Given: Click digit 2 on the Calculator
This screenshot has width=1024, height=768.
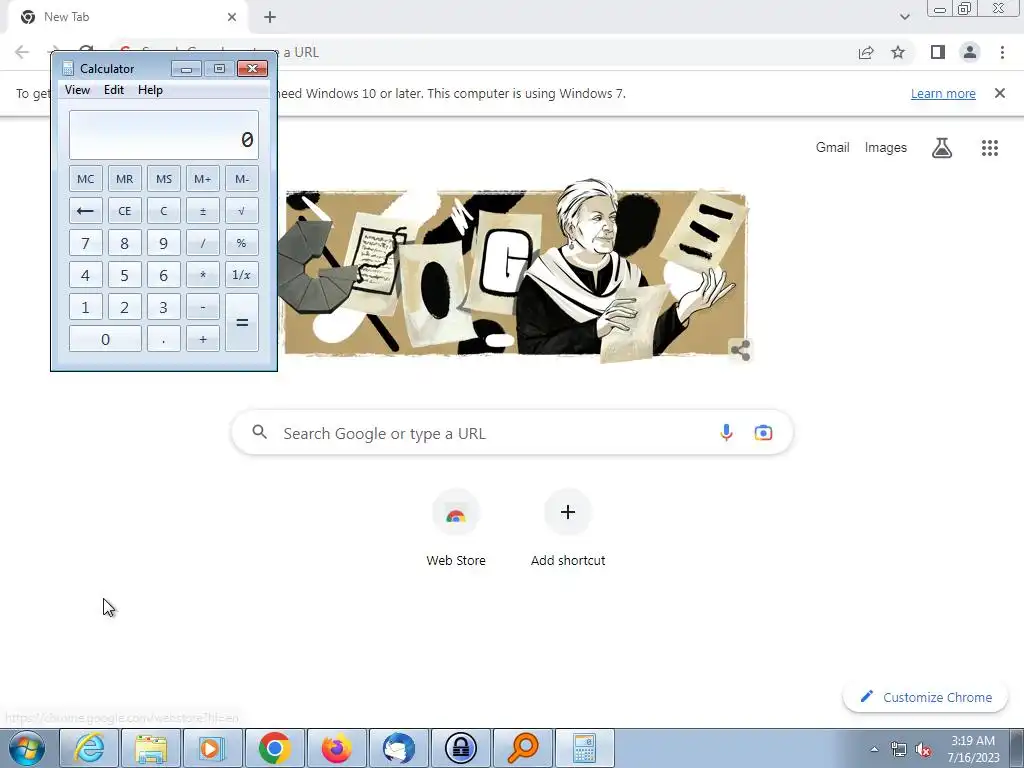Looking at the screenshot, I should tap(125, 307).
